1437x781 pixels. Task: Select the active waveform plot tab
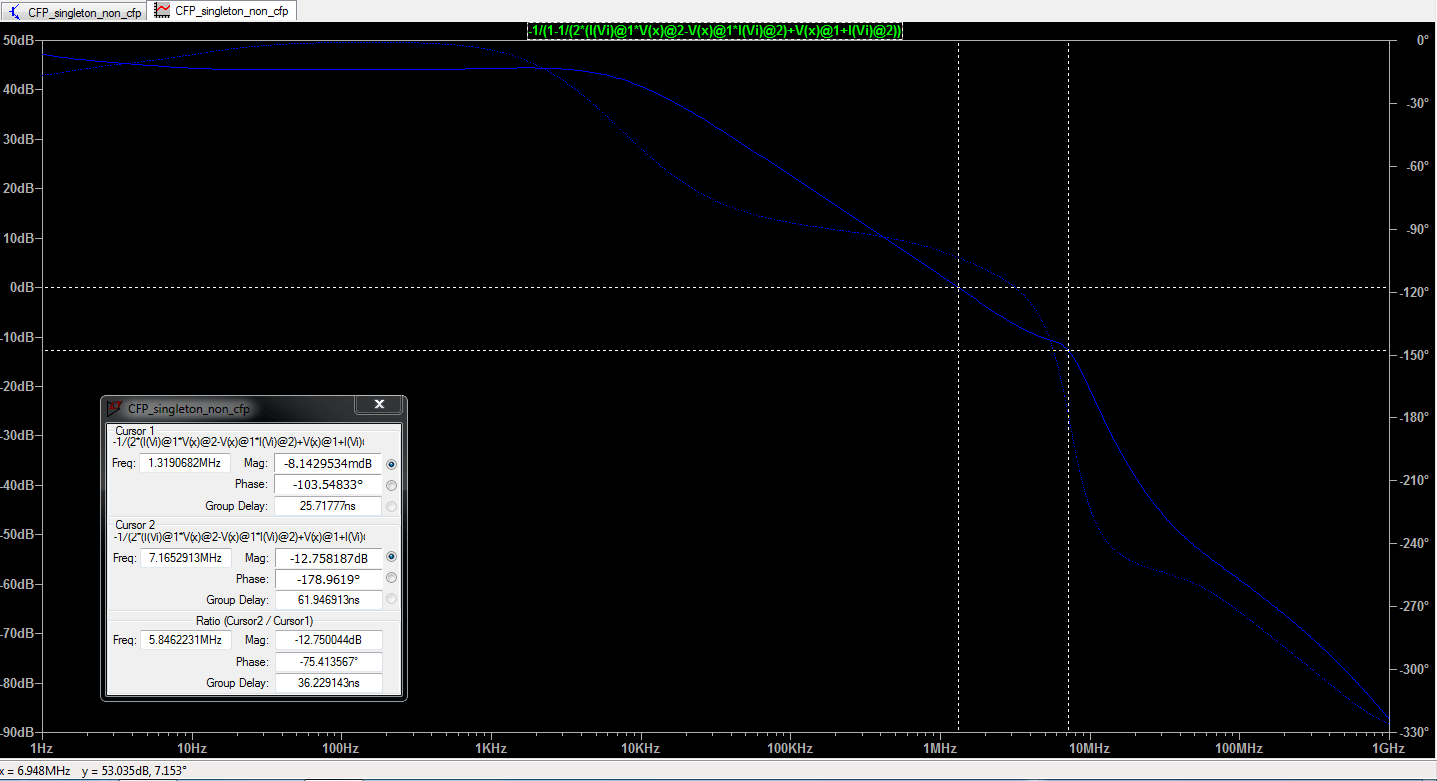pos(221,10)
